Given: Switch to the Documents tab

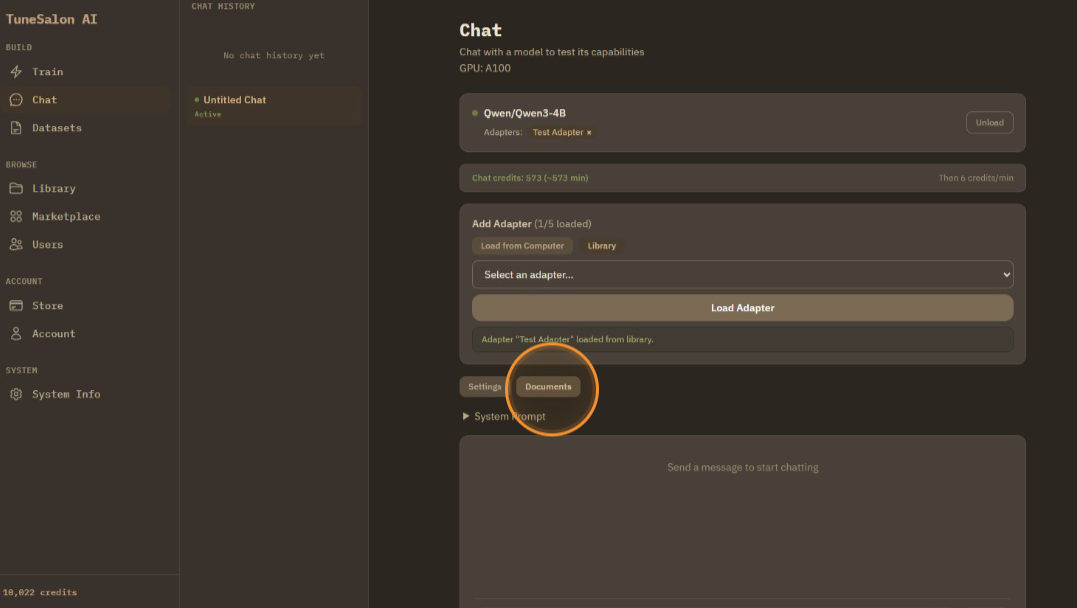Looking at the screenshot, I should coord(548,387).
